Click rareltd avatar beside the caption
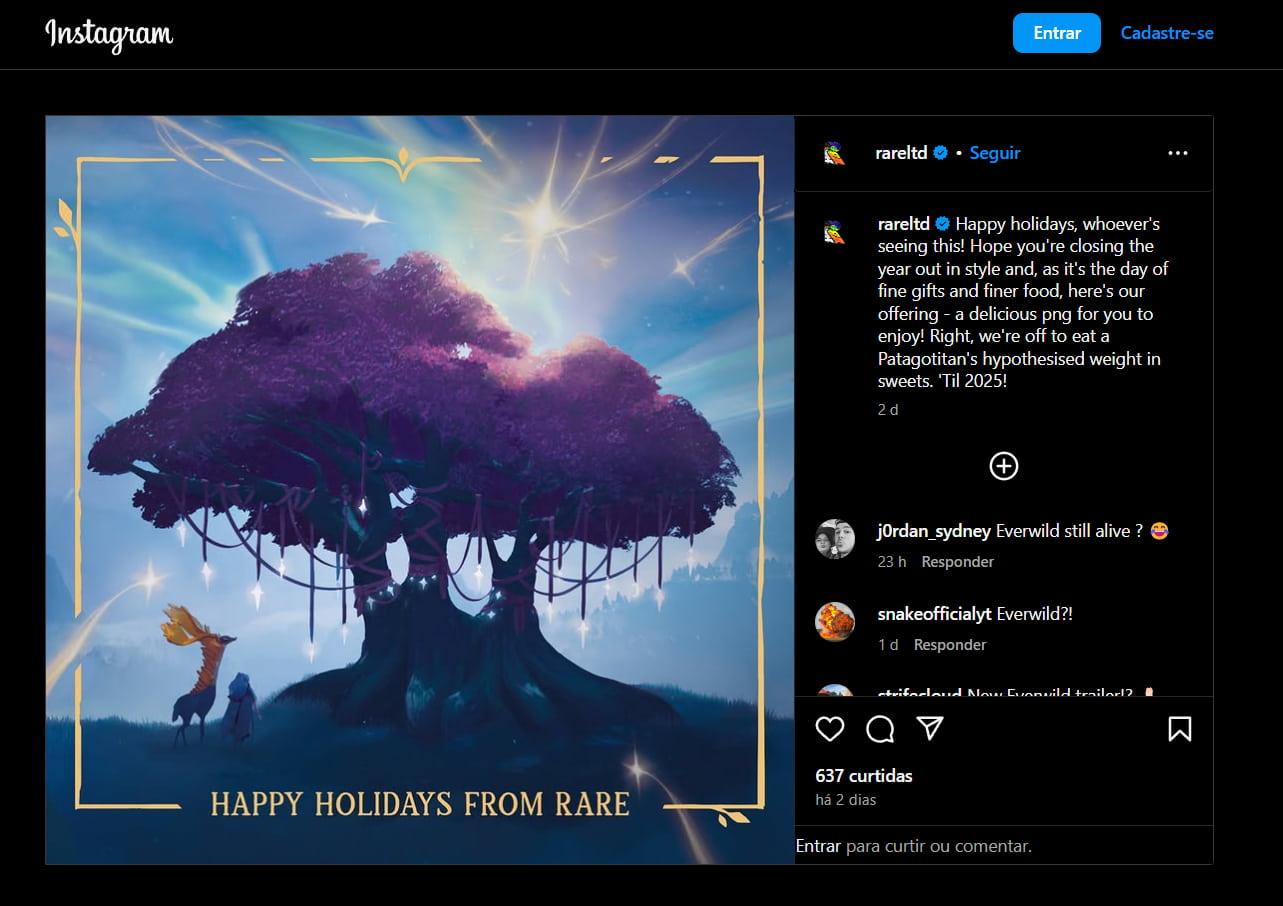 point(834,232)
